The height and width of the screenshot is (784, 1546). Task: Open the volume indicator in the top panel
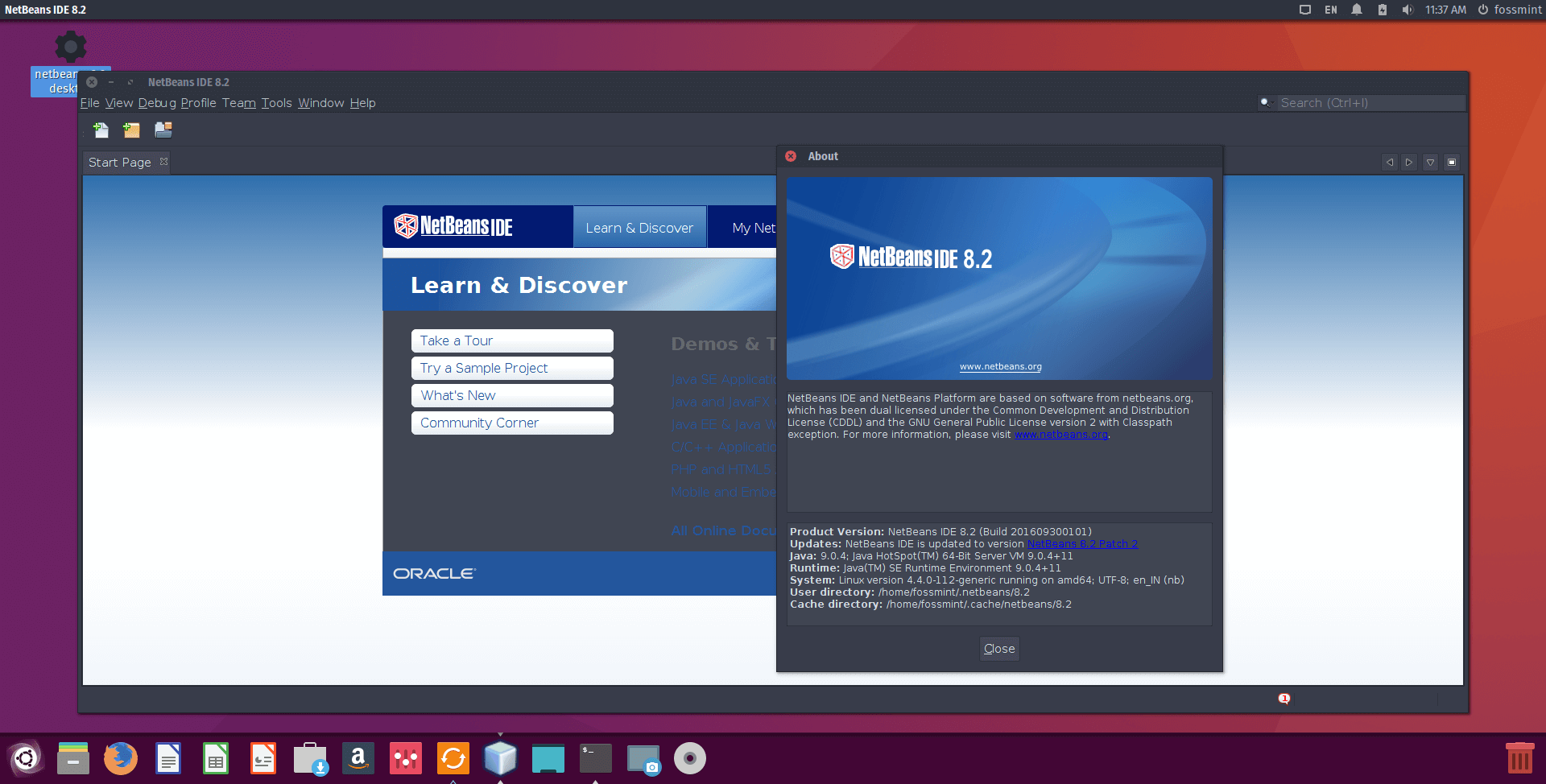(1408, 10)
